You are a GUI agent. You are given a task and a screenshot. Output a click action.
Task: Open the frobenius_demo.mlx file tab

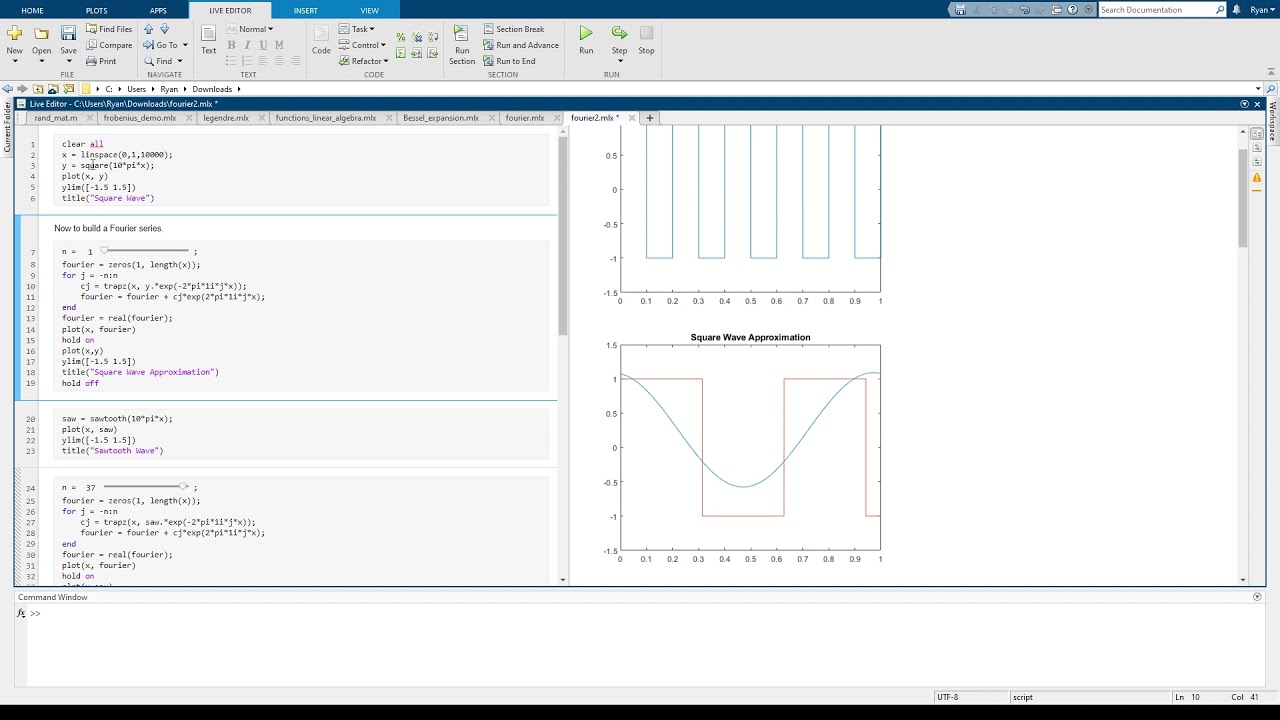pos(140,118)
